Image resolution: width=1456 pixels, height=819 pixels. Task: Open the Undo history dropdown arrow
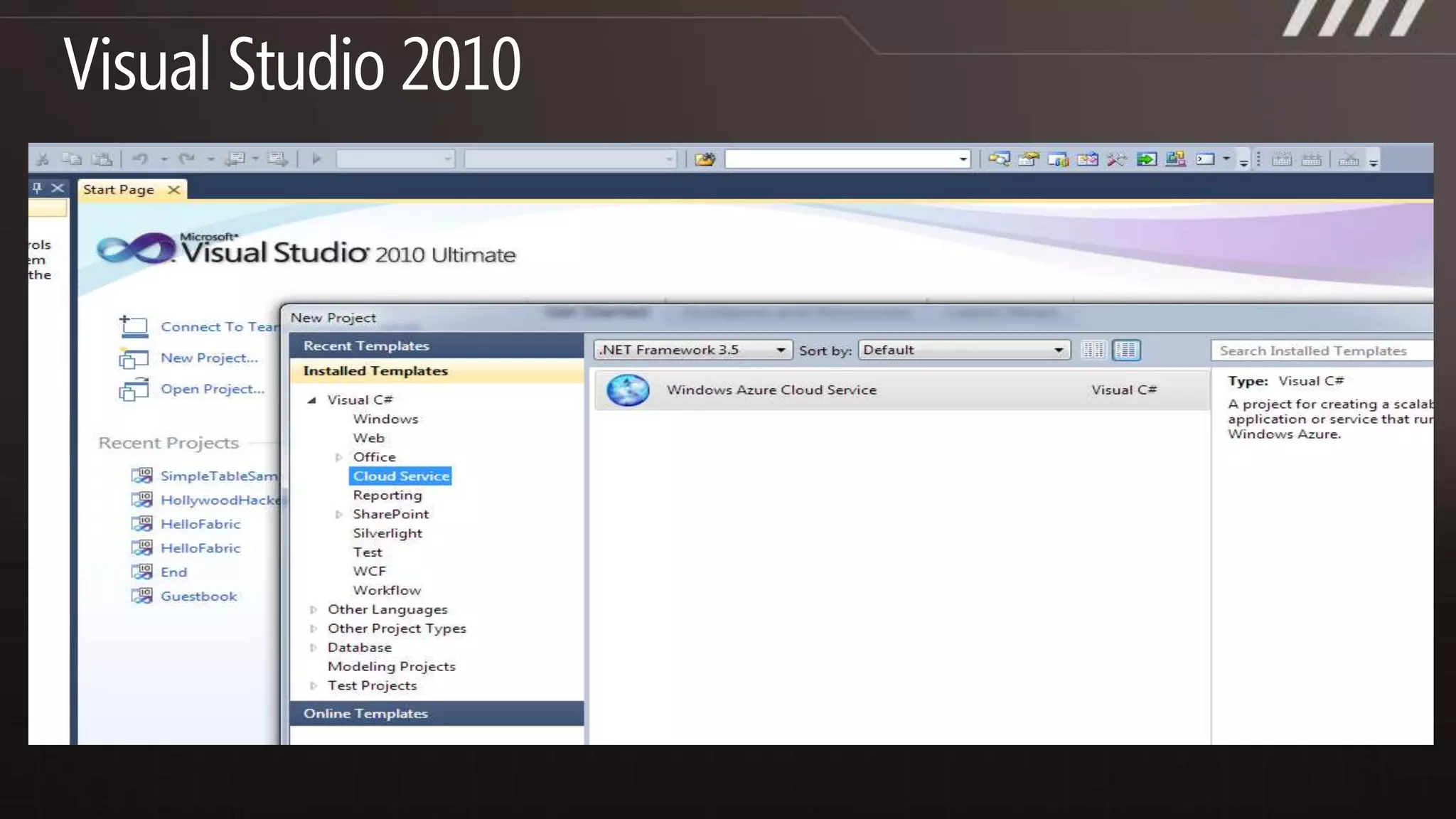coord(164,160)
